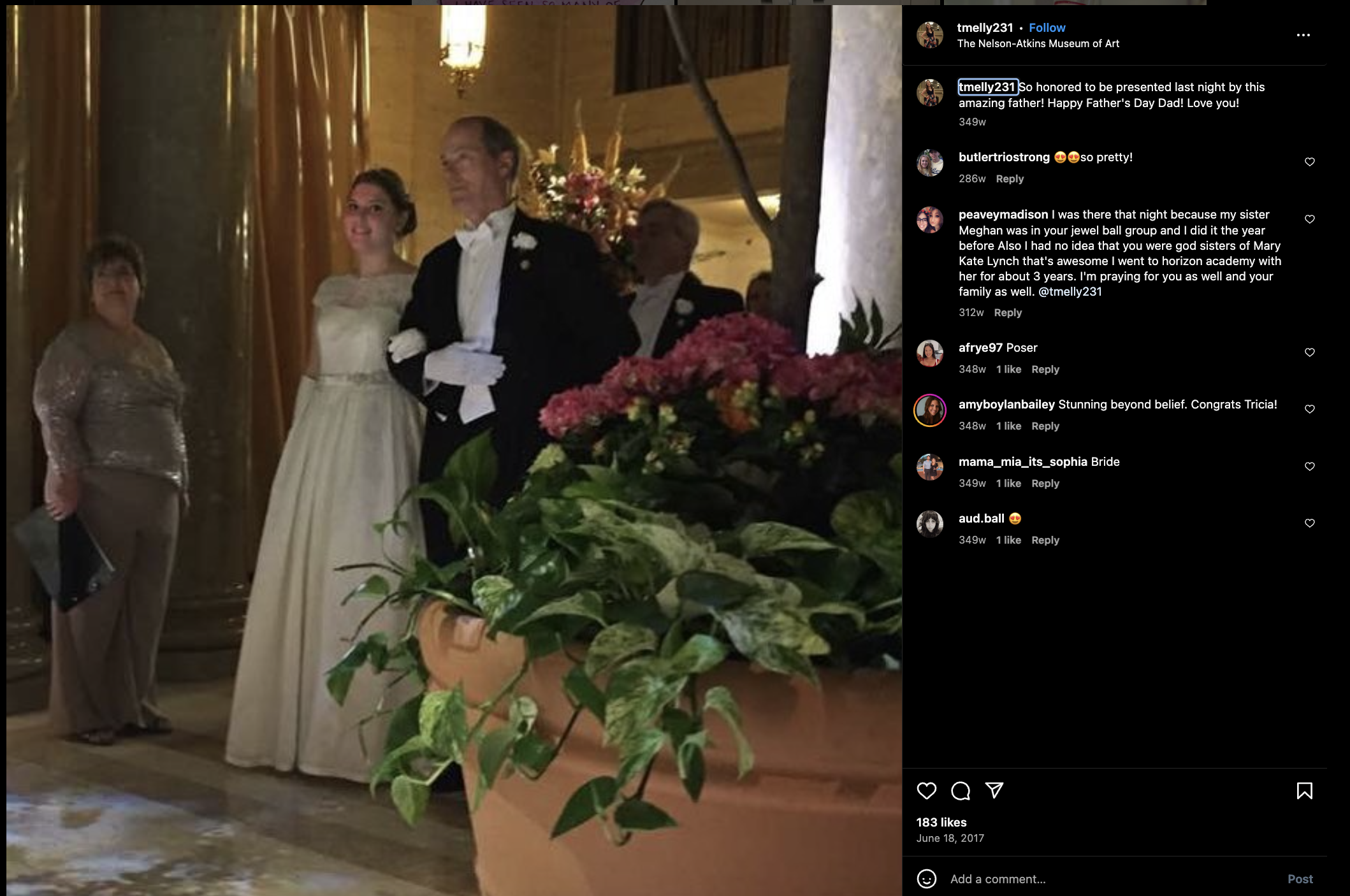View the 183 likes list
Screen dimensions: 1350x896
tap(941, 822)
